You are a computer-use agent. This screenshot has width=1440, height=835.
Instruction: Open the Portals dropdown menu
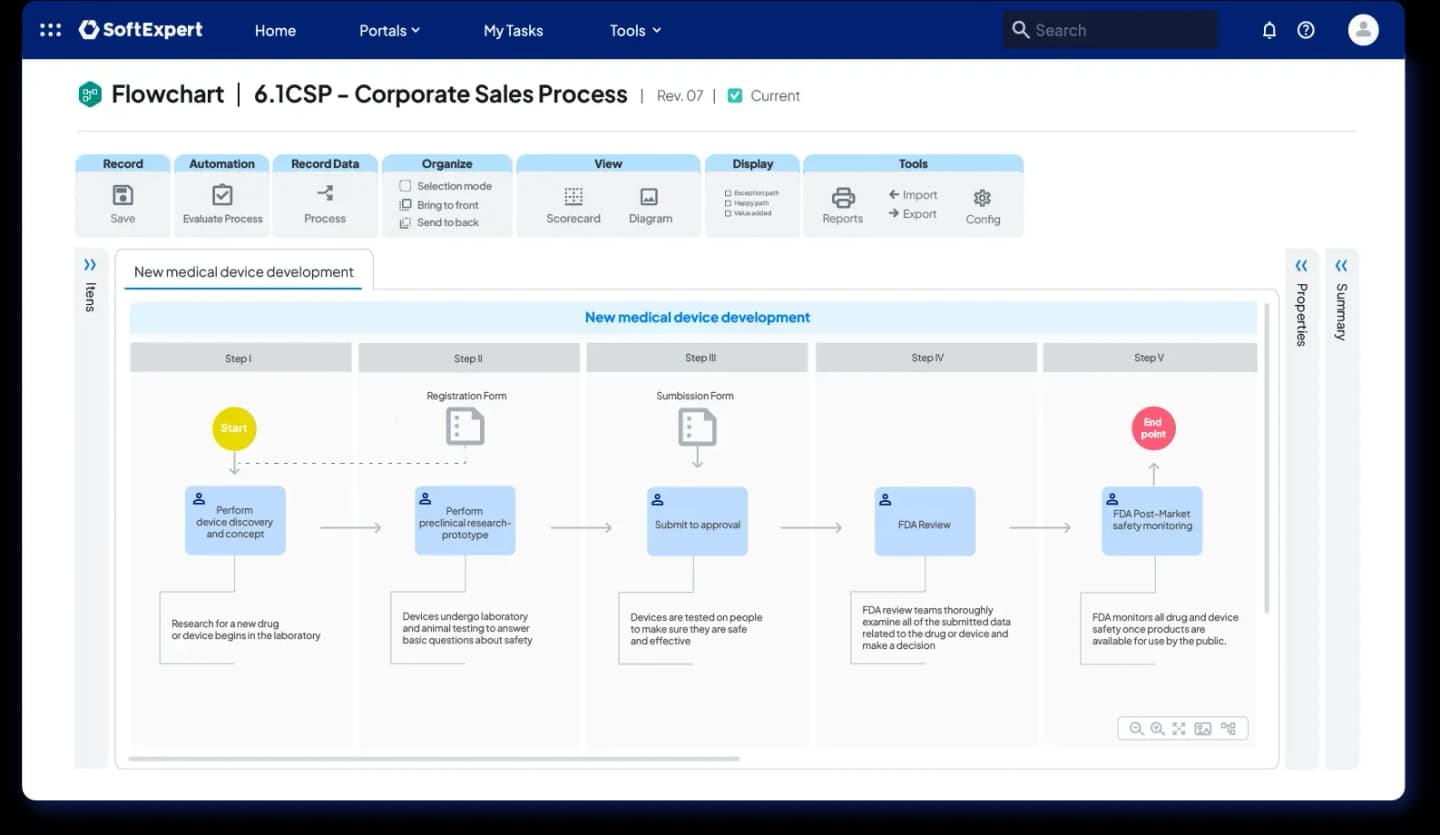[x=389, y=30]
